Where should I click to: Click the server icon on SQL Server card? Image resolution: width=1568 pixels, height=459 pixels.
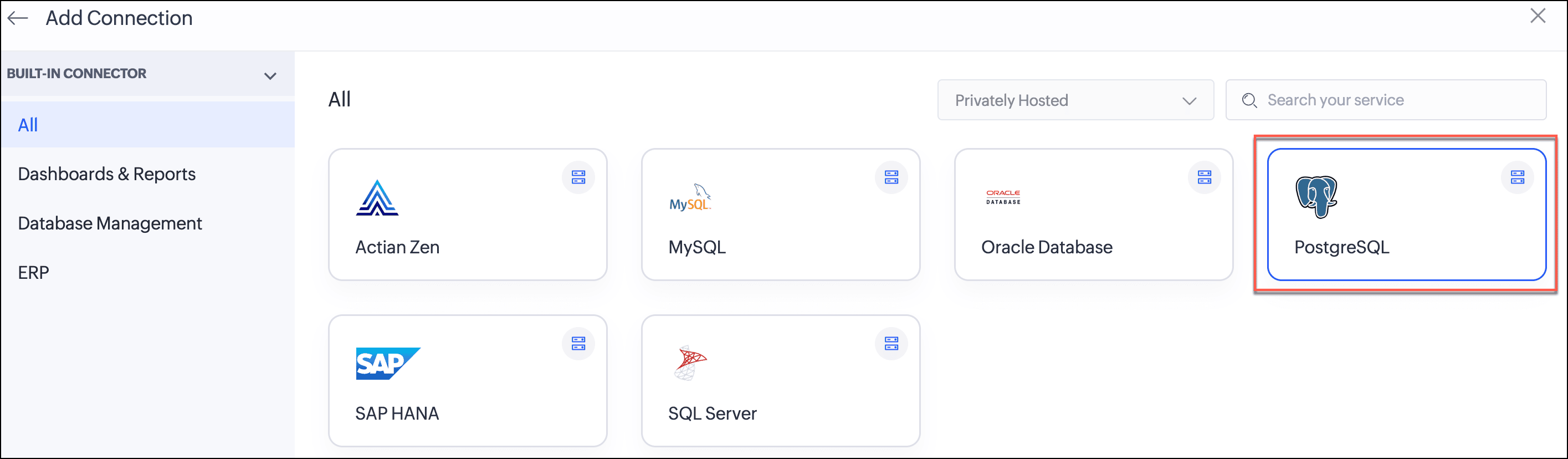click(x=891, y=343)
